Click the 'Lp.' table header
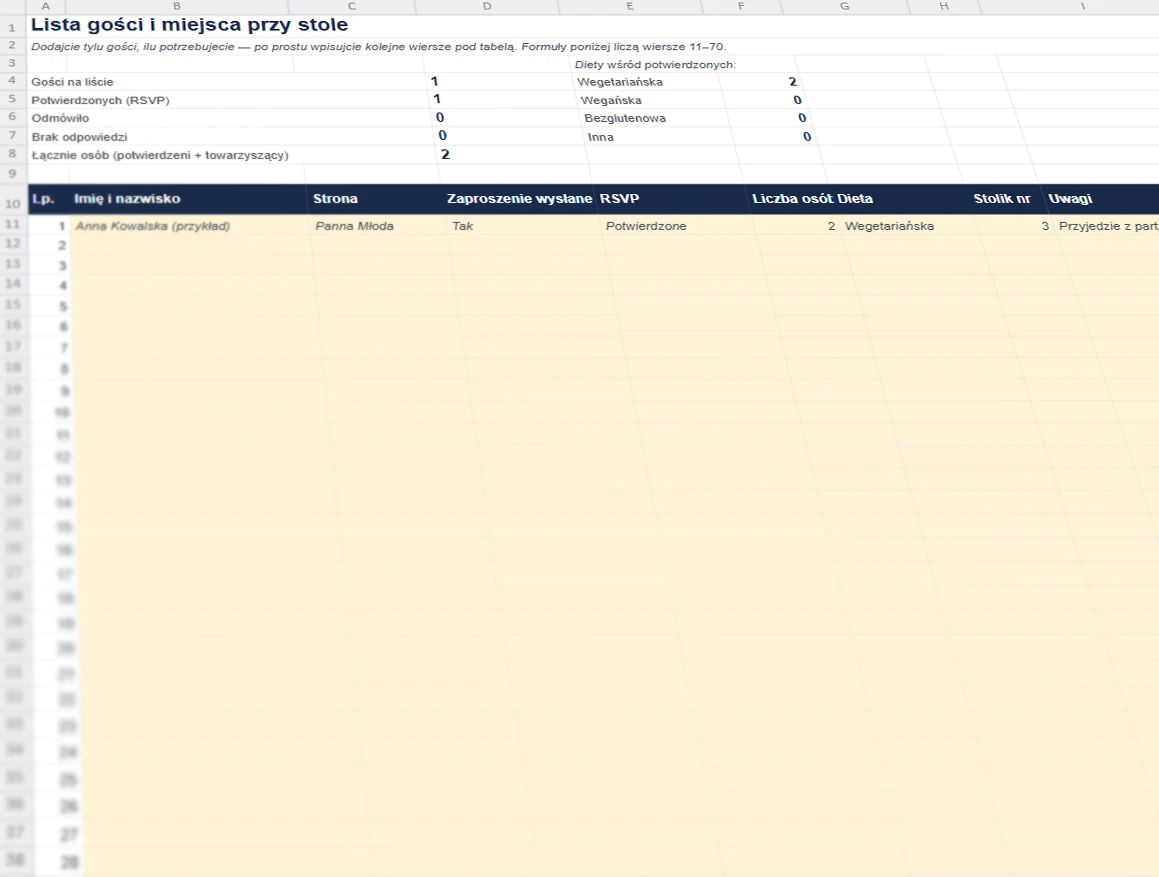Screen dimensions: 1159x877 [43, 199]
